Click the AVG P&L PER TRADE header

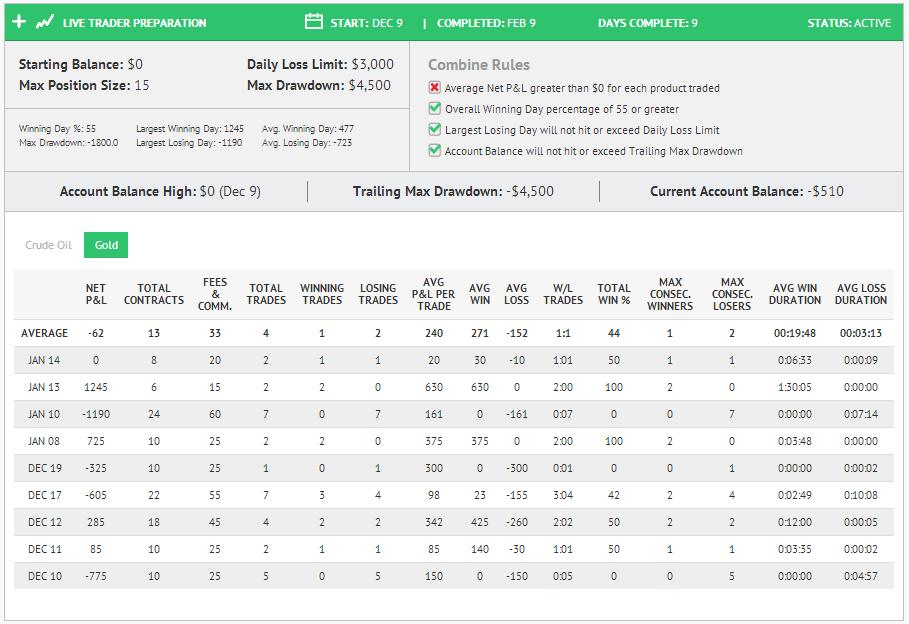click(434, 294)
